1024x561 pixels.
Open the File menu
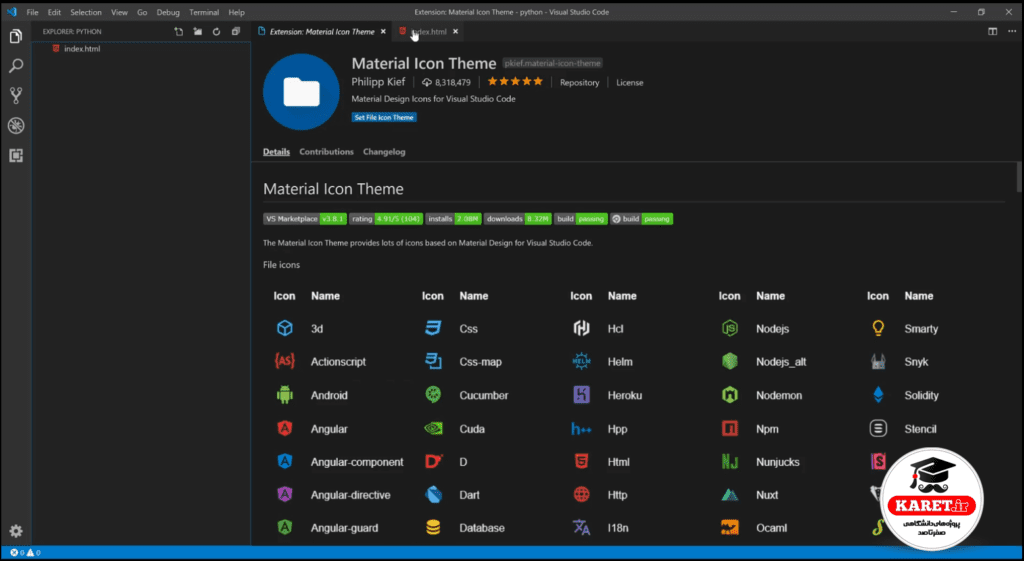(x=32, y=12)
